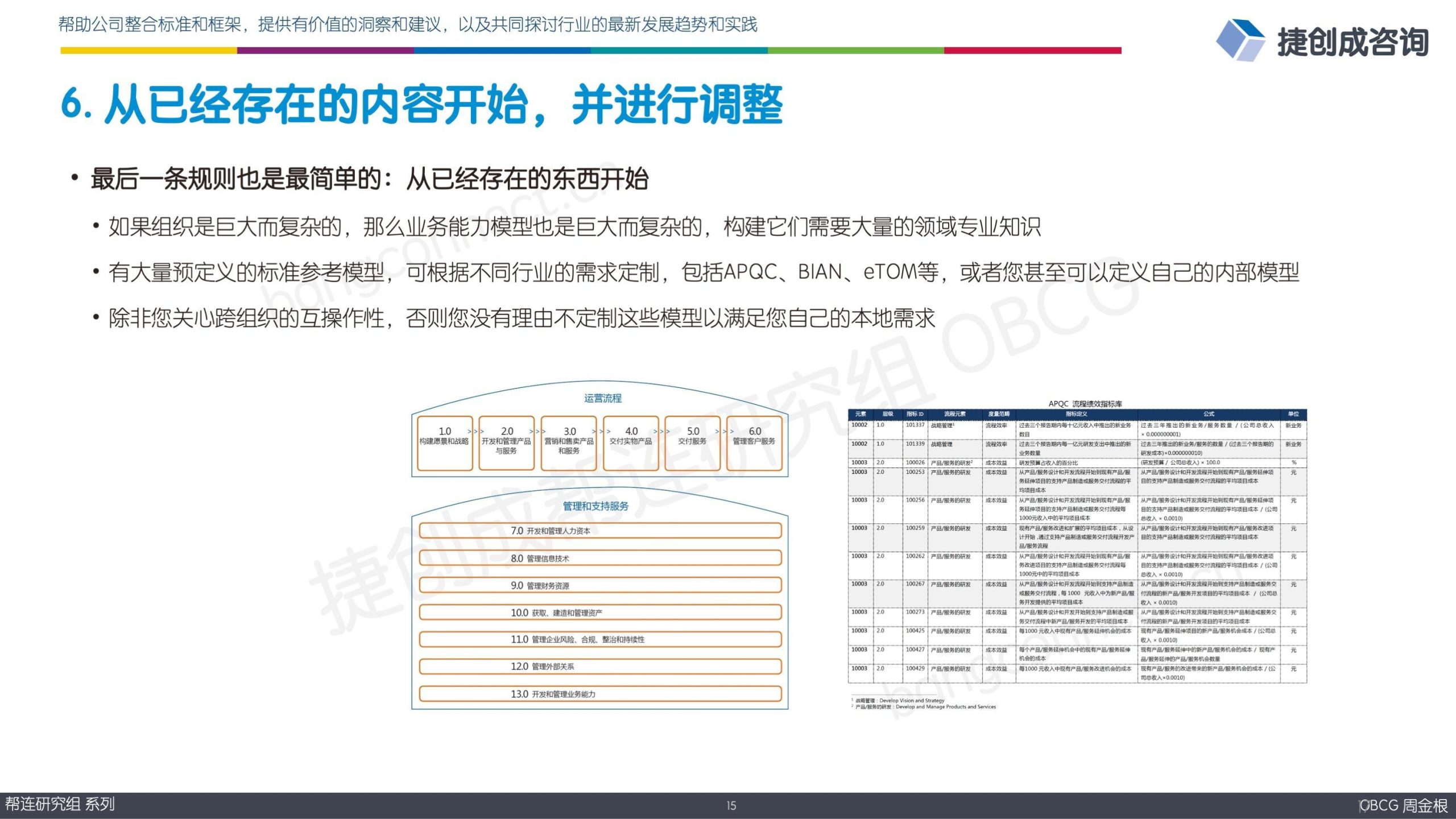The height and width of the screenshot is (819, 1456).
Task: Click the table title APQC 流程绩效指标库
Action: click(1085, 403)
